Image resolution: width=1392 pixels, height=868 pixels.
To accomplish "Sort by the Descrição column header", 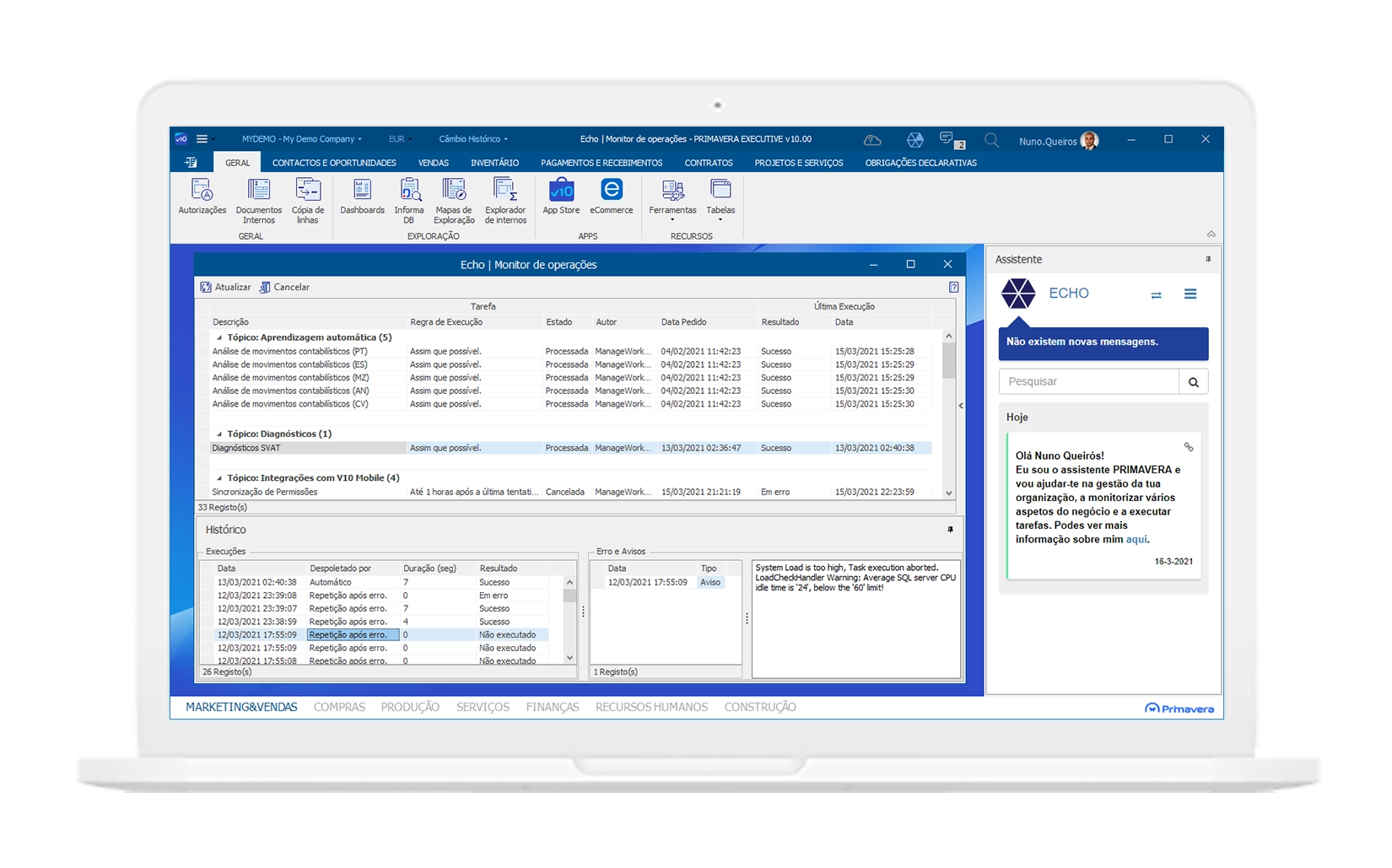I will 230,322.
